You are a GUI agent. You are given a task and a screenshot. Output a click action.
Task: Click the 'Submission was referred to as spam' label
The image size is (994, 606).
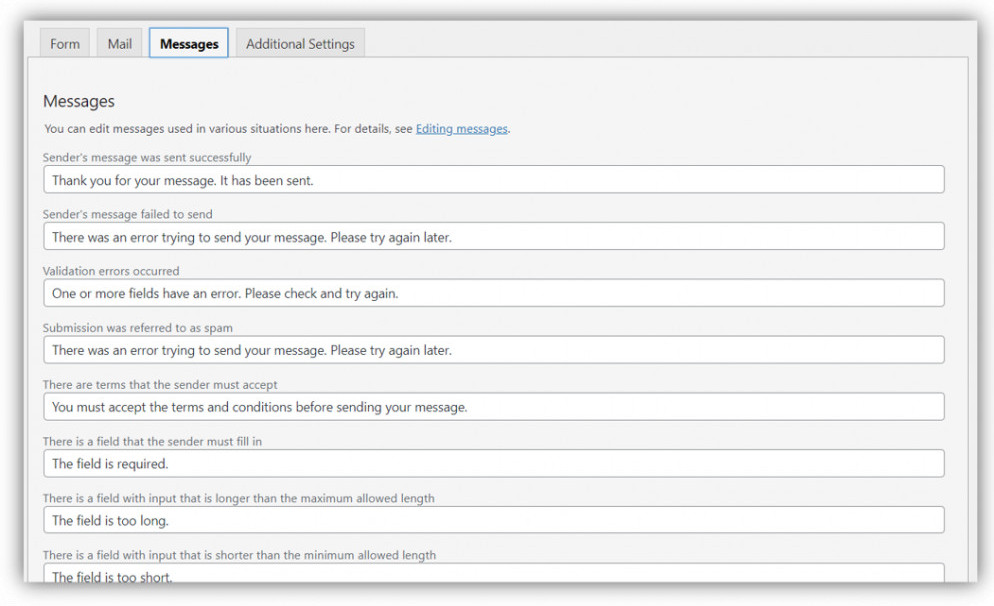(138, 328)
